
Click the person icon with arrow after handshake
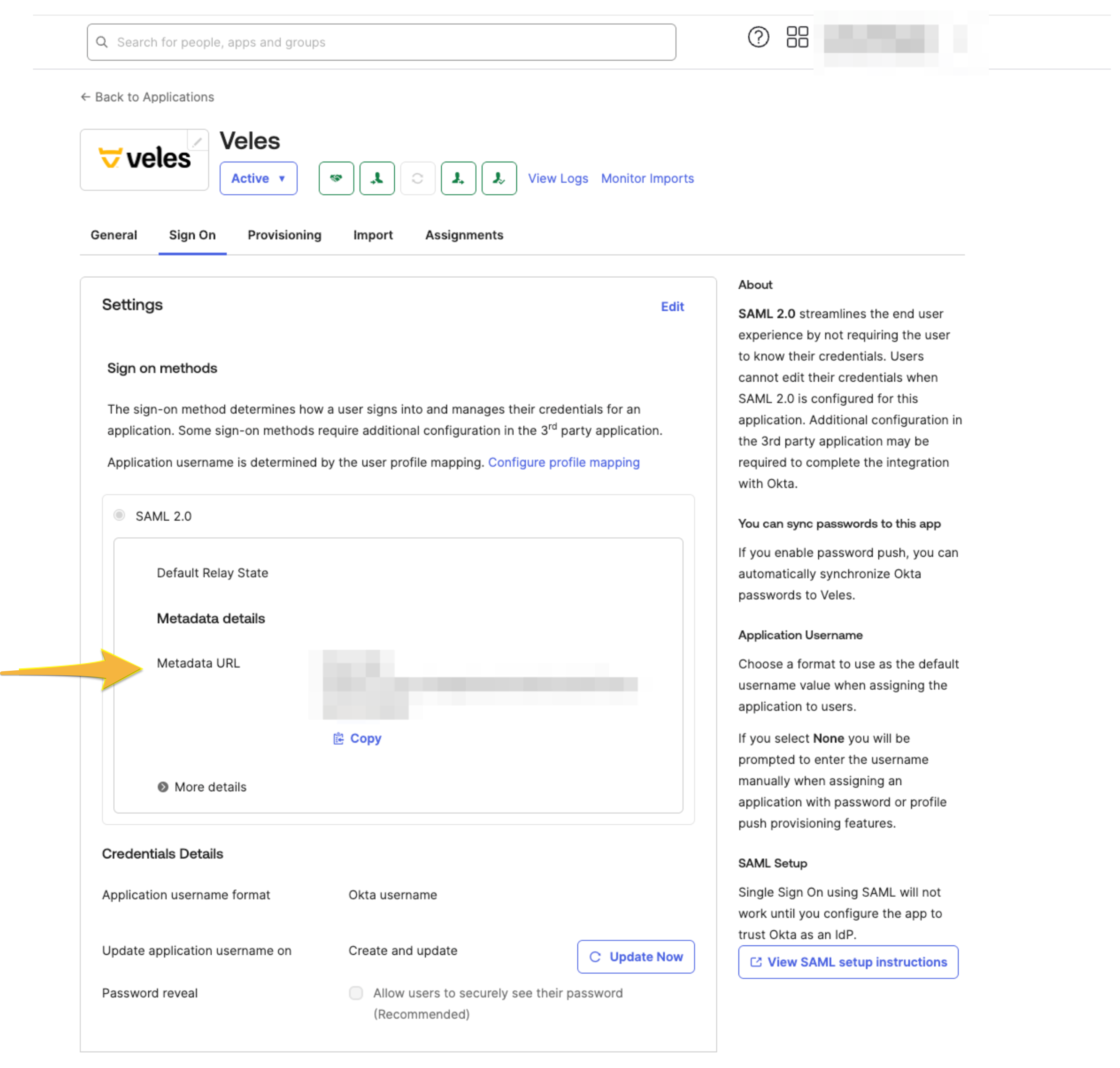tap(377, 178)
